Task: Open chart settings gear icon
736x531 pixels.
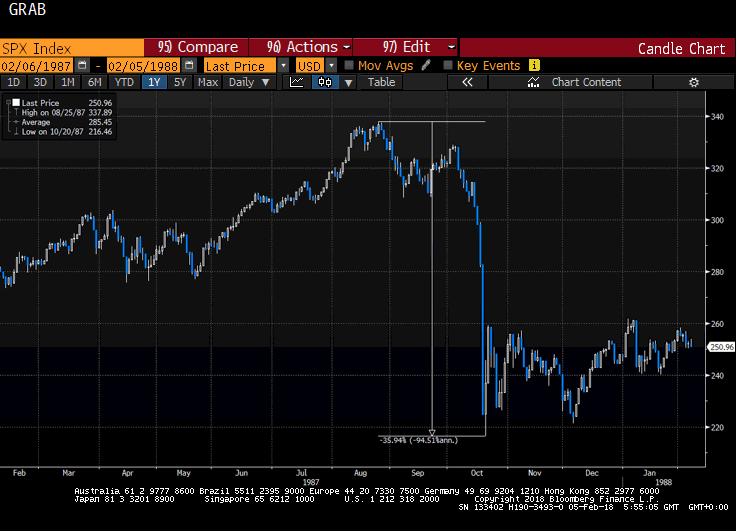Action: pyautogui.click(x=693, y=82)
